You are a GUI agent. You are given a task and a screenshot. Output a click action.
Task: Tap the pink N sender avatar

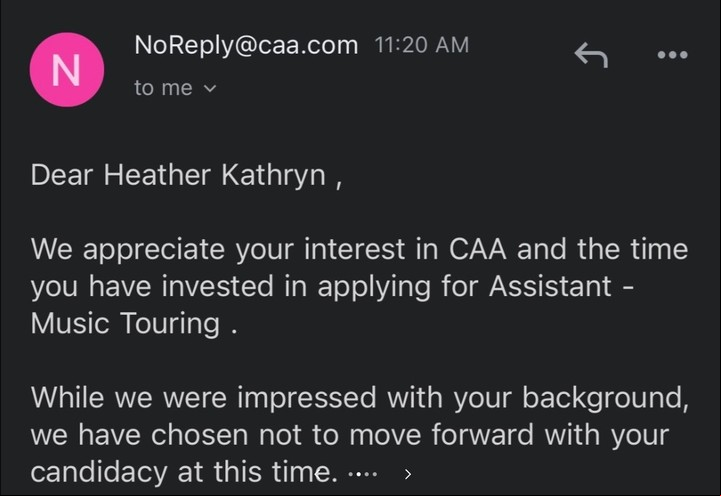pos(67,70)
